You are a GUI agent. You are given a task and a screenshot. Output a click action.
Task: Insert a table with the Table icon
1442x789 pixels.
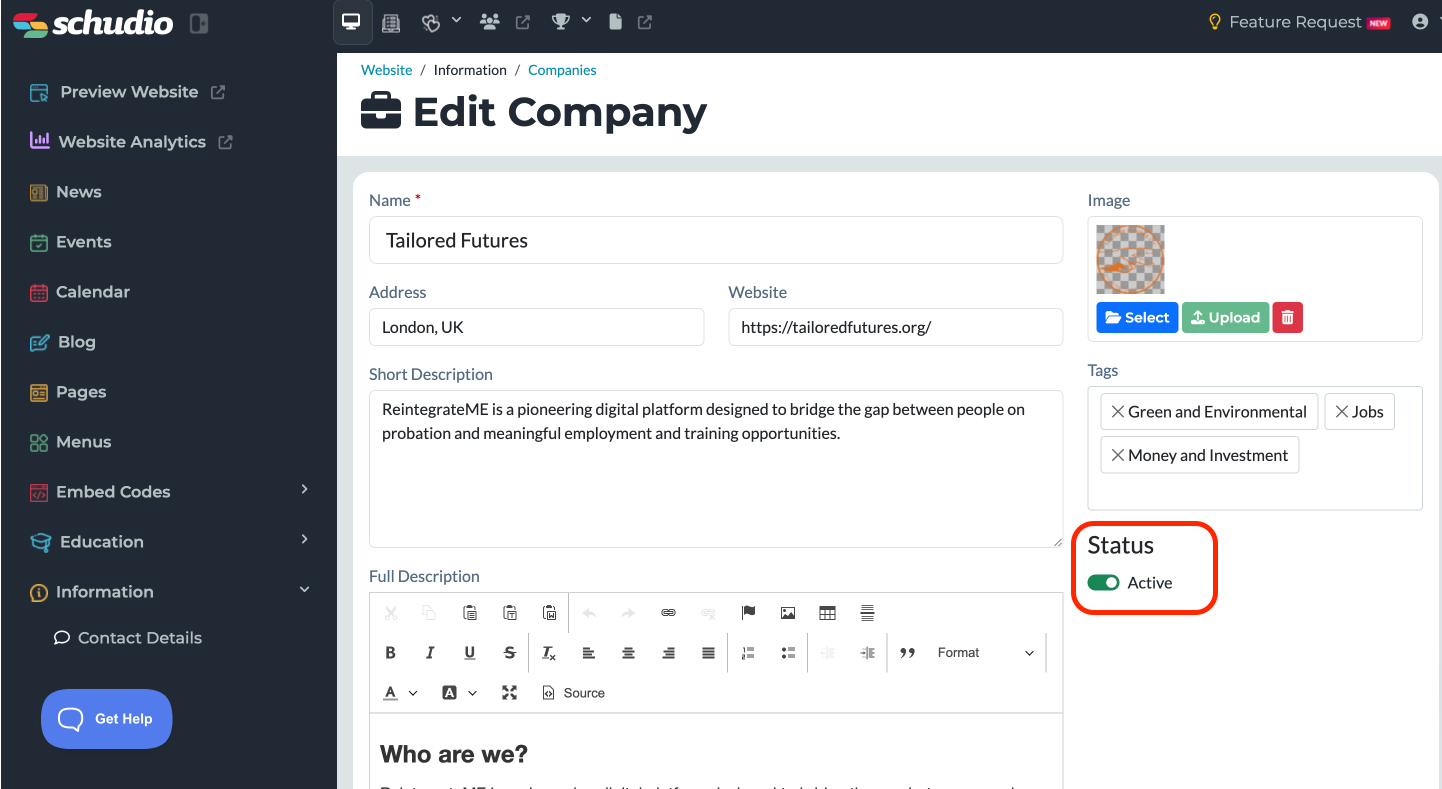(827, 613)
